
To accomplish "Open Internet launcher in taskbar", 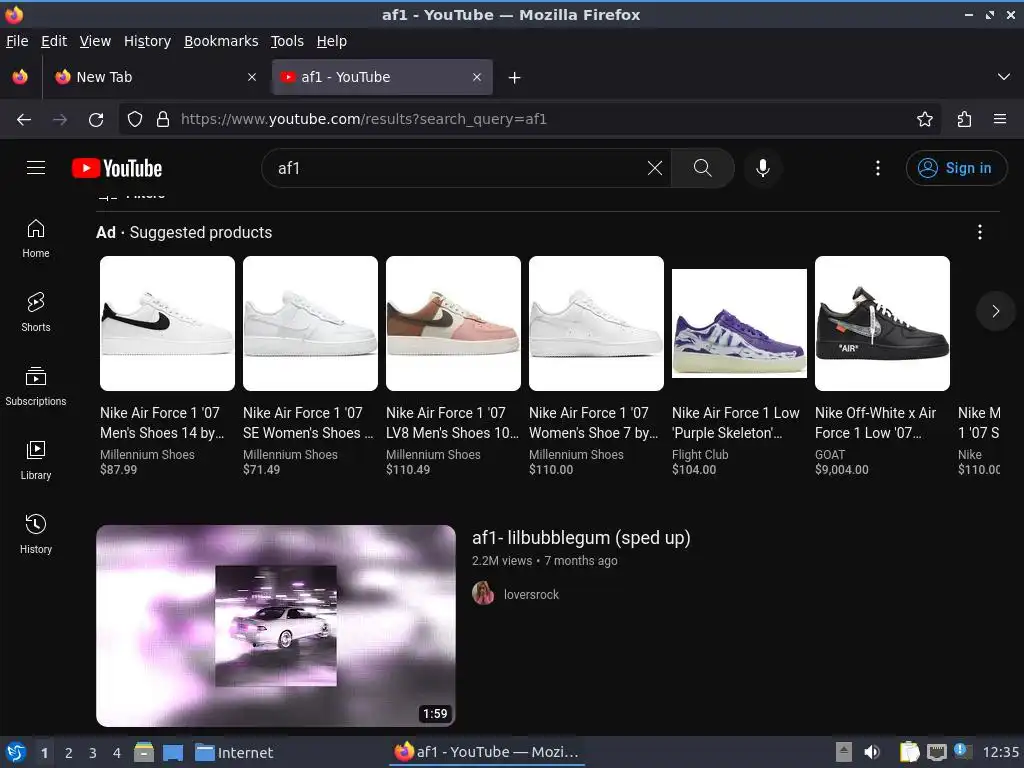I will pyautogui.click(x=234, y=752).
